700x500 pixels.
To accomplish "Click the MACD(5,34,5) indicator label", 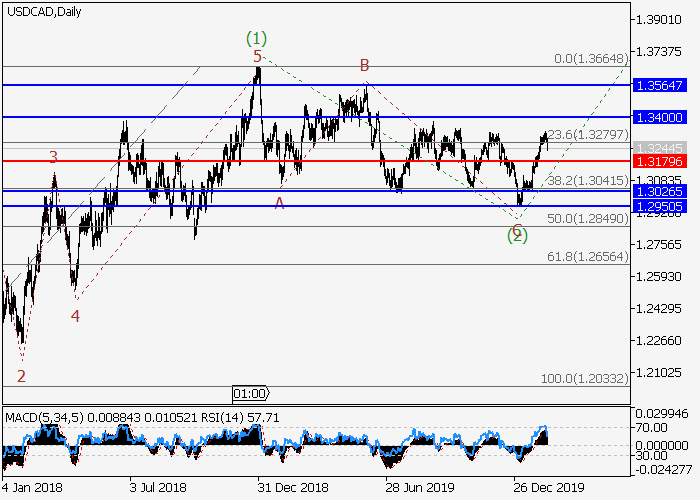I will [x=37, y=415].
